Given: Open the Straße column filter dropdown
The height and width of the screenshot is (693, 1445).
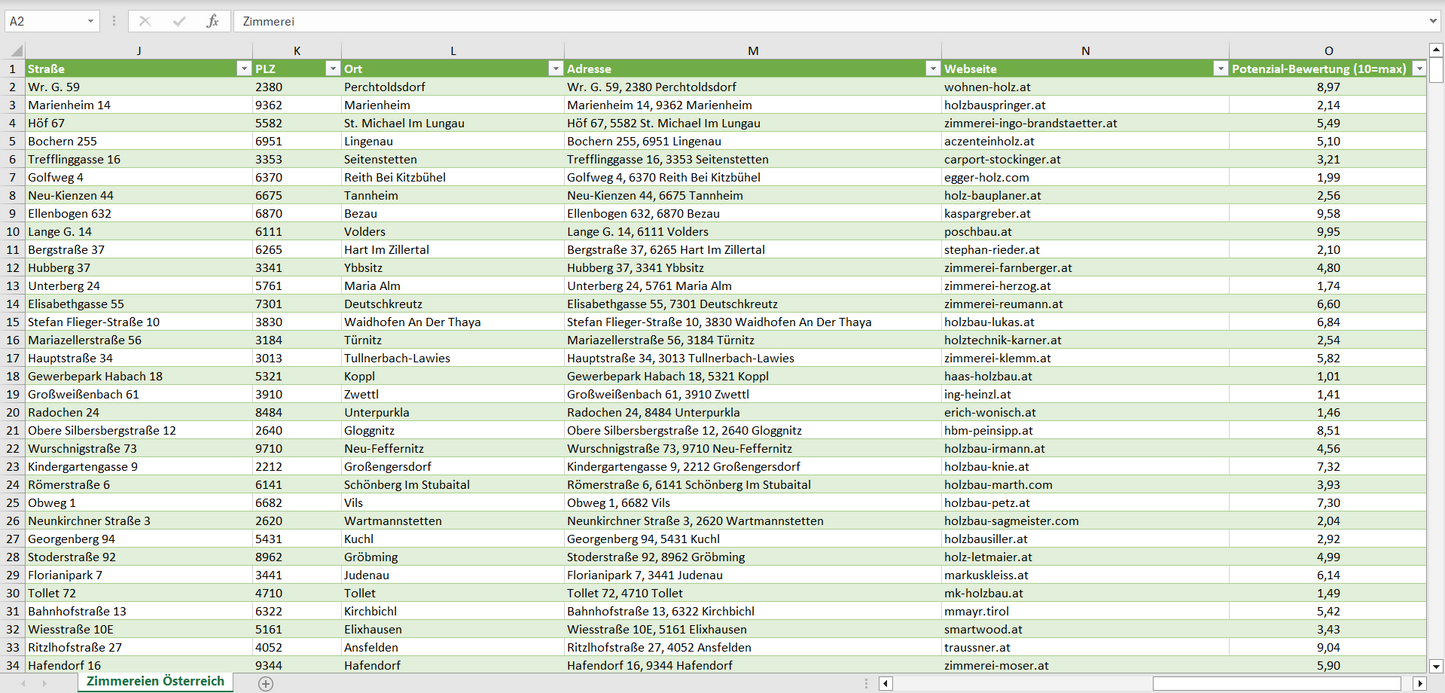Looking at the screenshot, I should point(243,69).
